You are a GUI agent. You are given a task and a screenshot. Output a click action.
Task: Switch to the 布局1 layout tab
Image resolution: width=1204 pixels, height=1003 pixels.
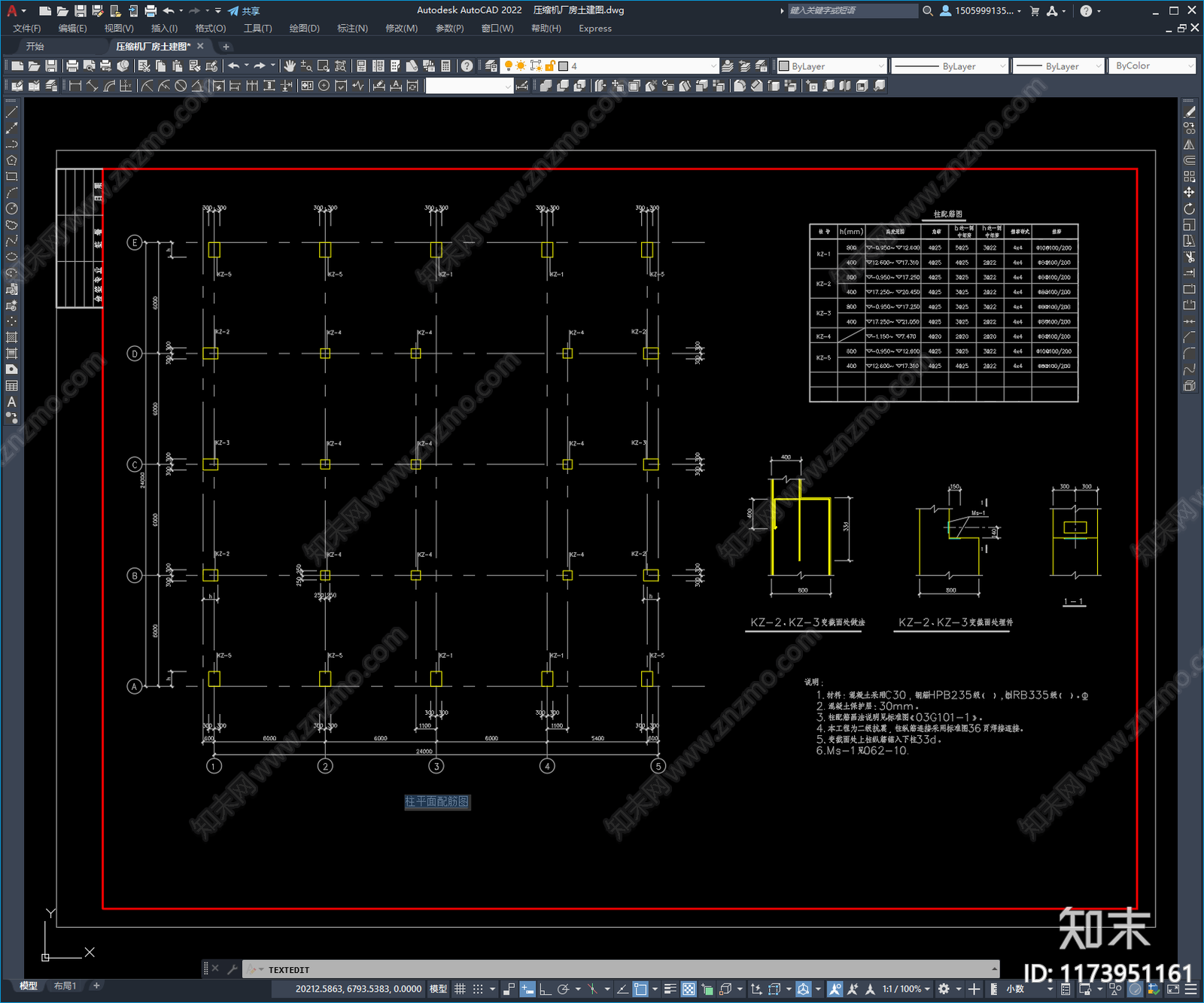coord(65,986)
